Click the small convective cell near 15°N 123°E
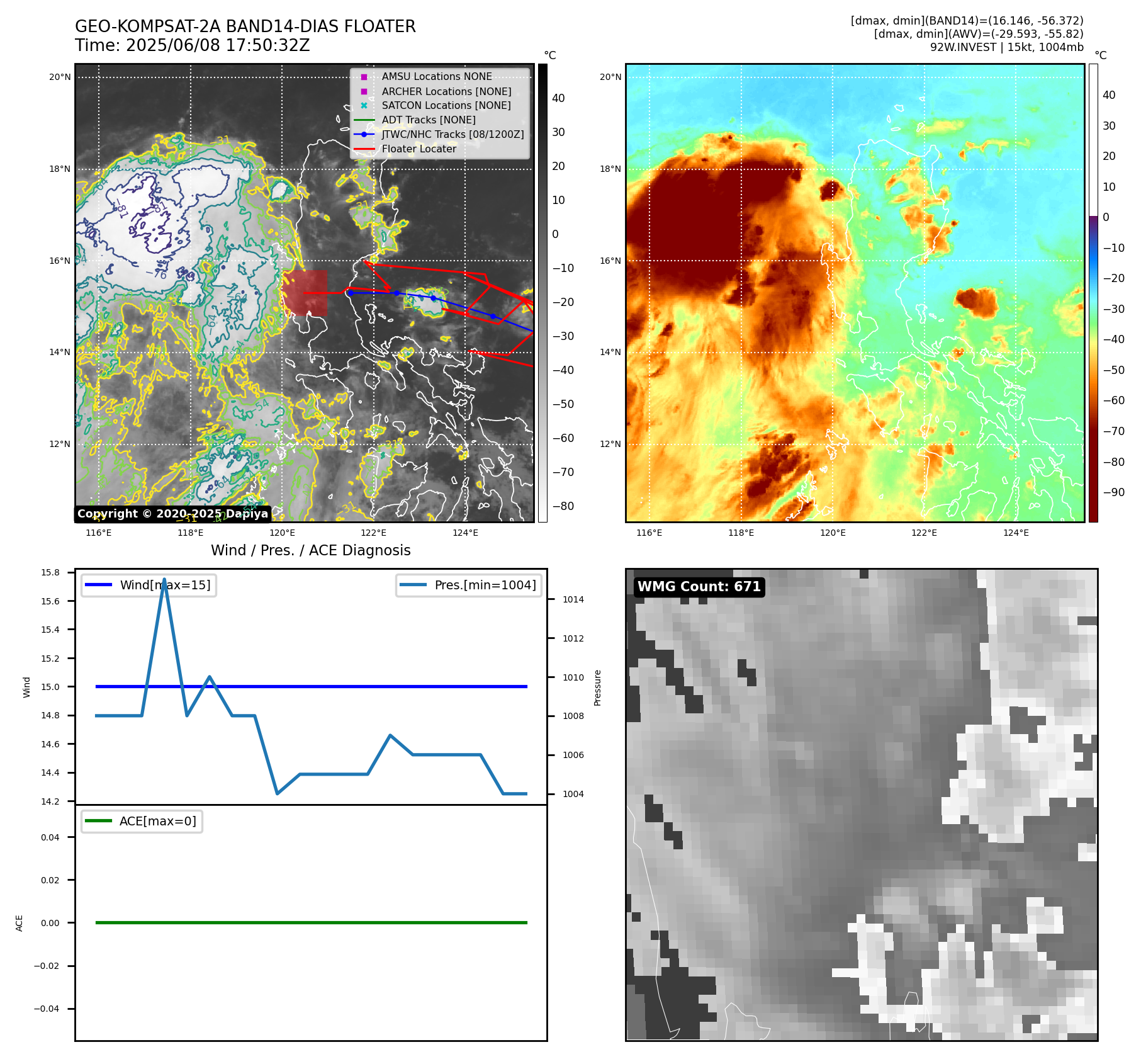 click(x=427, y=302)
